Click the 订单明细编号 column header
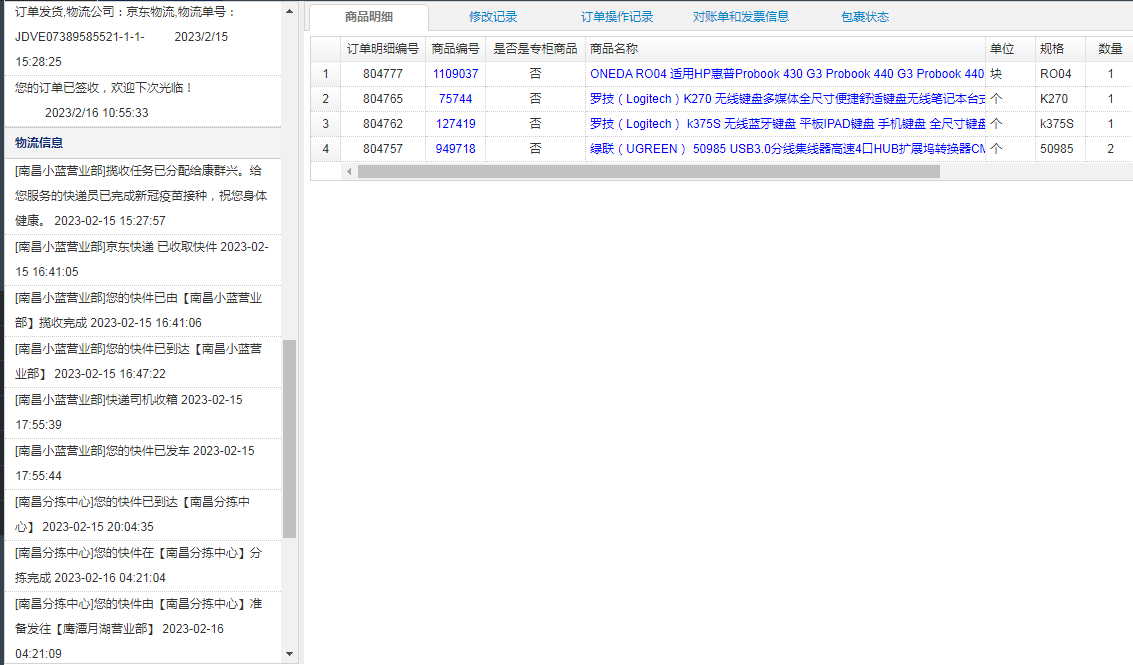The width and height of the screenshot is (1133, 665). point(383,48)
